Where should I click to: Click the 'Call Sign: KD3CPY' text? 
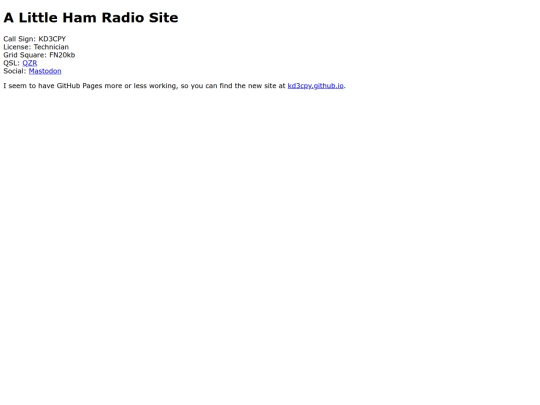(34, 39)
